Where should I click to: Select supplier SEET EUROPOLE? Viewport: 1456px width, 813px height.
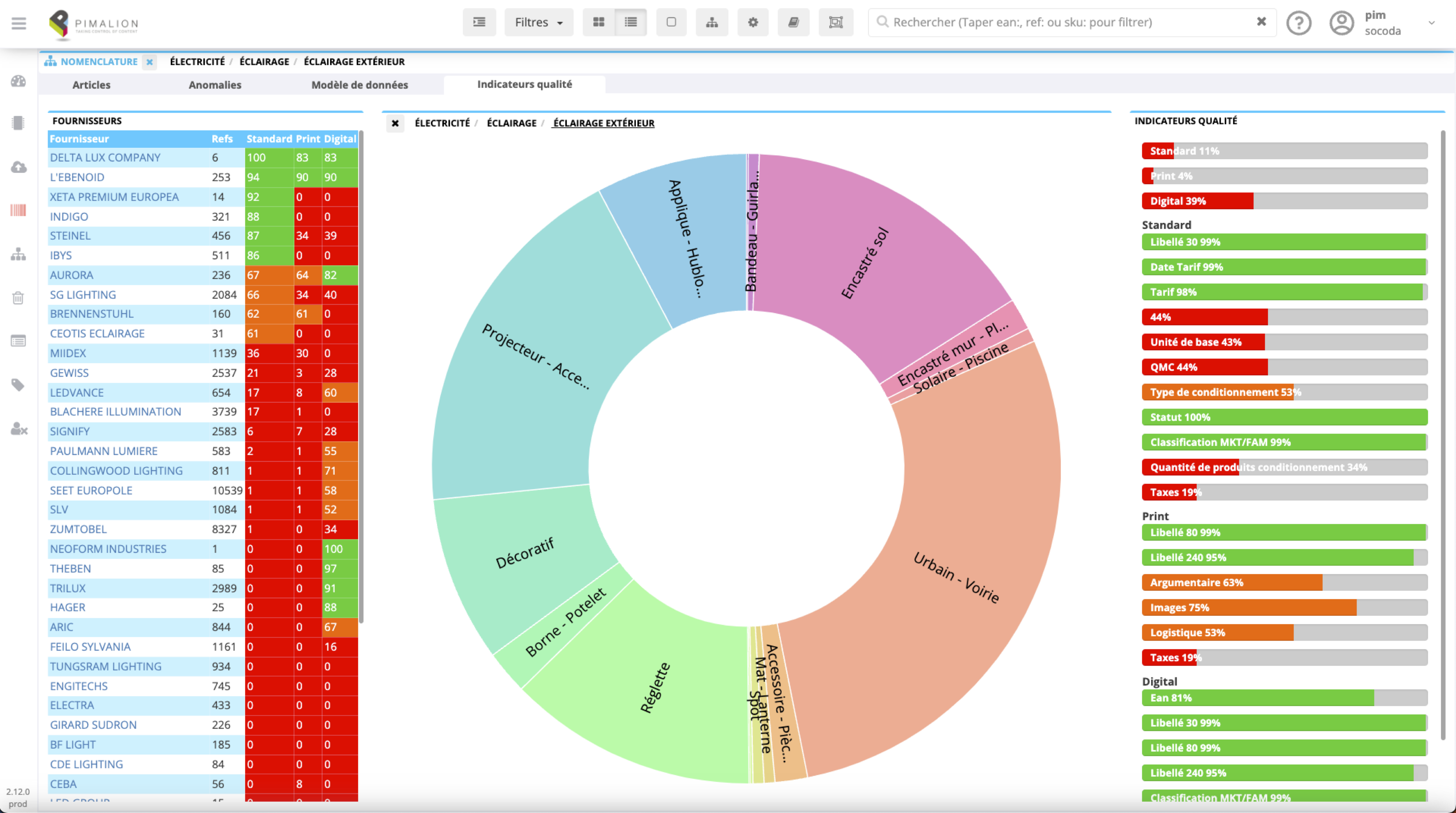[91, 490]
